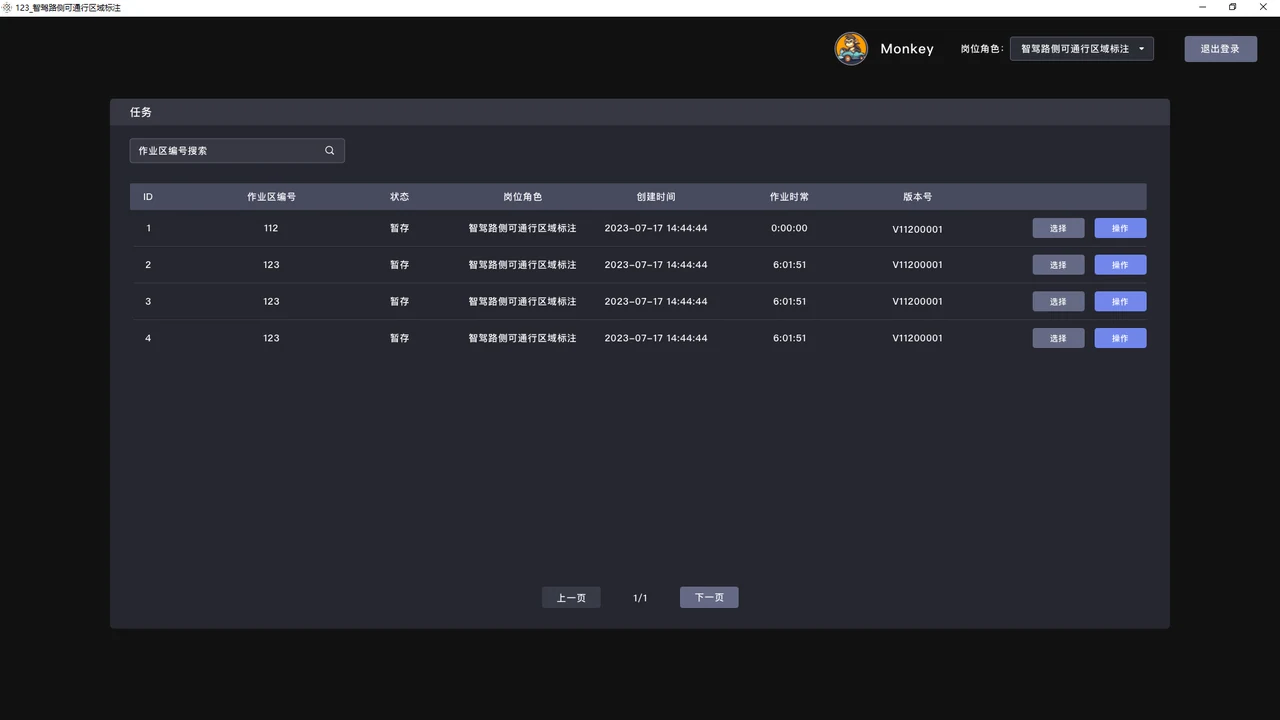Click 操作 for the row with ID 2
The image size is (1280, 720).
pyautogui.click(x=1120, y=265)
